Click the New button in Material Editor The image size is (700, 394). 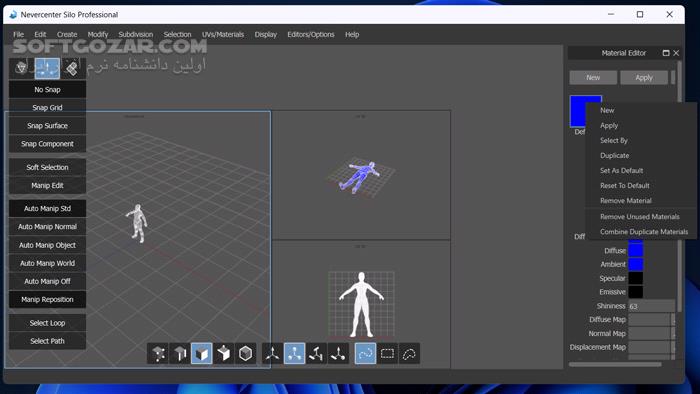click(593, 78)
